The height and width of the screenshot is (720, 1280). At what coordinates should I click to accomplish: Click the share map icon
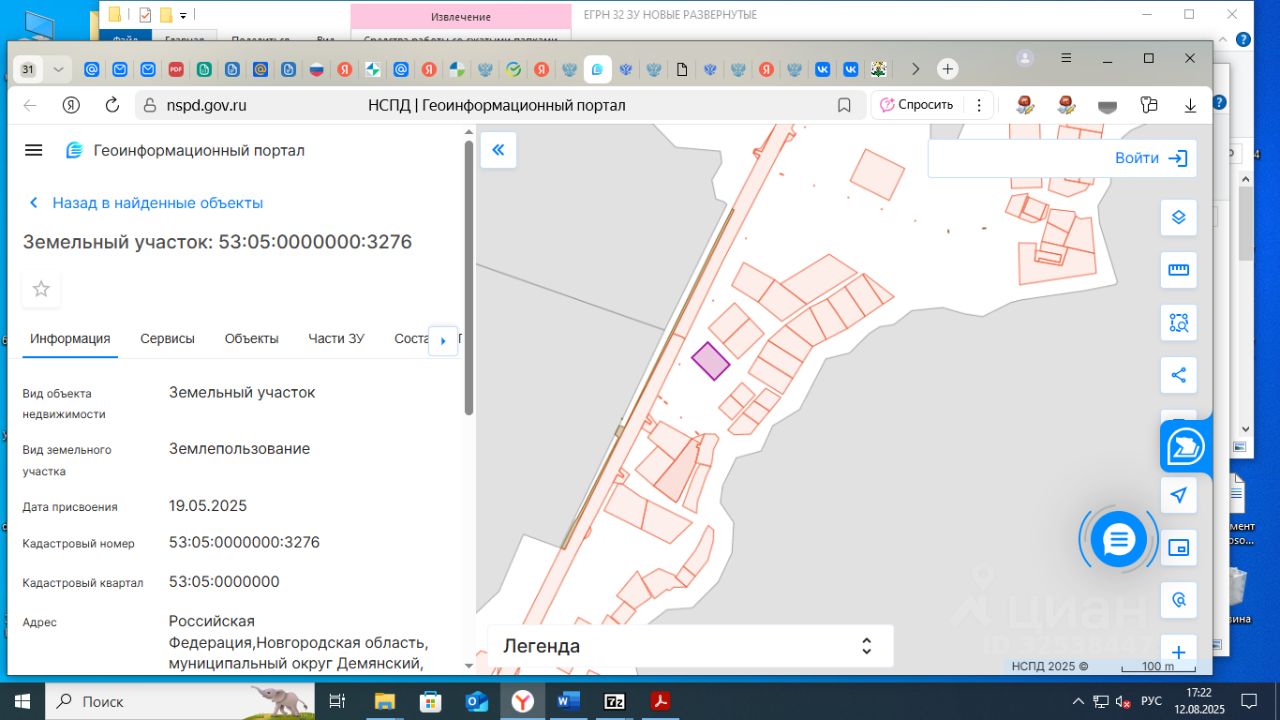tap(1178, 376)
